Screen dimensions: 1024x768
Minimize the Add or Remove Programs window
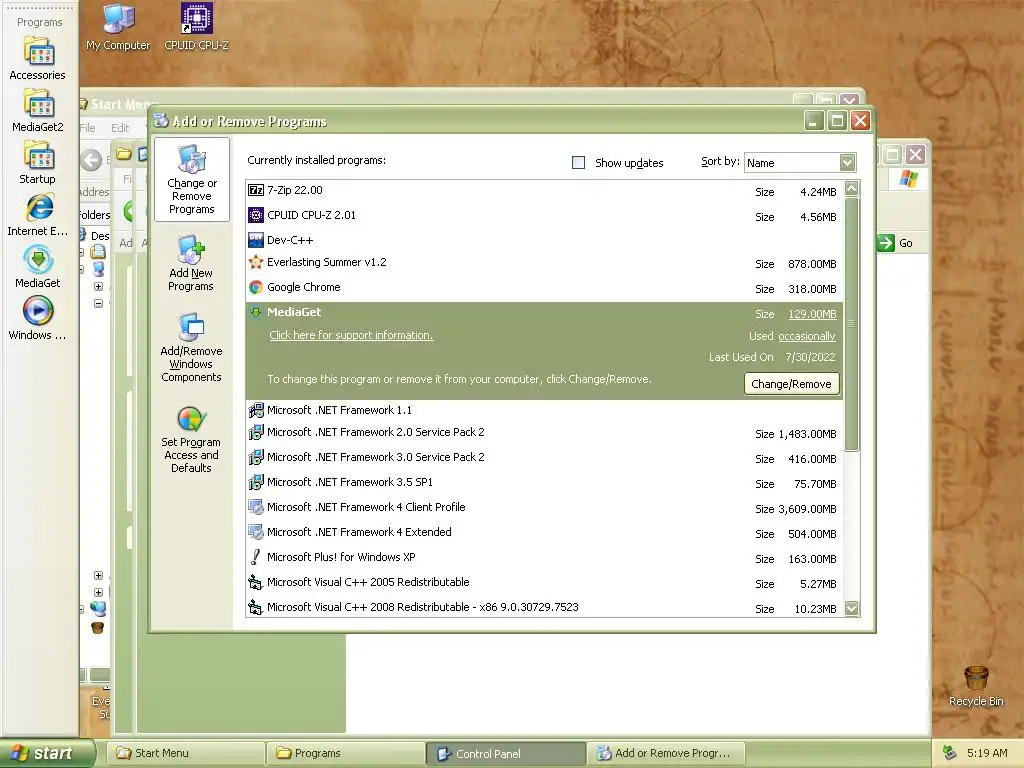click(814, 121)
